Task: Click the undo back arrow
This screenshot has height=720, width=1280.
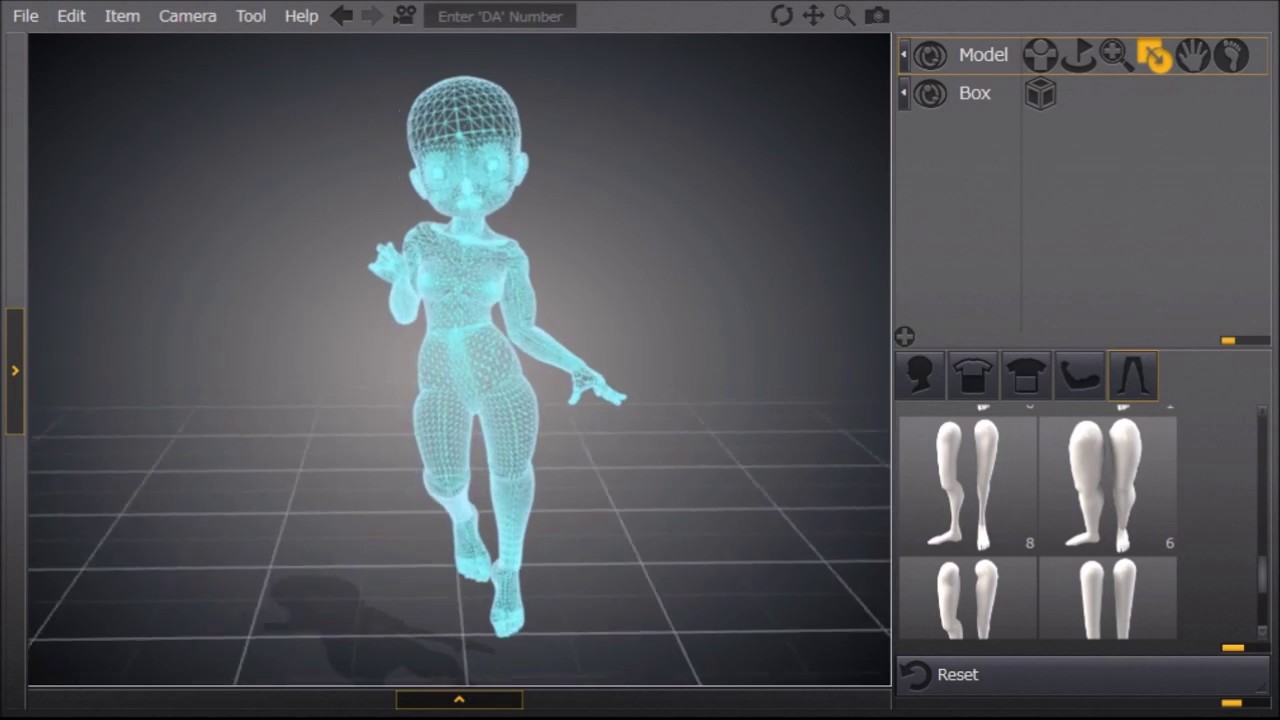Action: tap(341, 15)
